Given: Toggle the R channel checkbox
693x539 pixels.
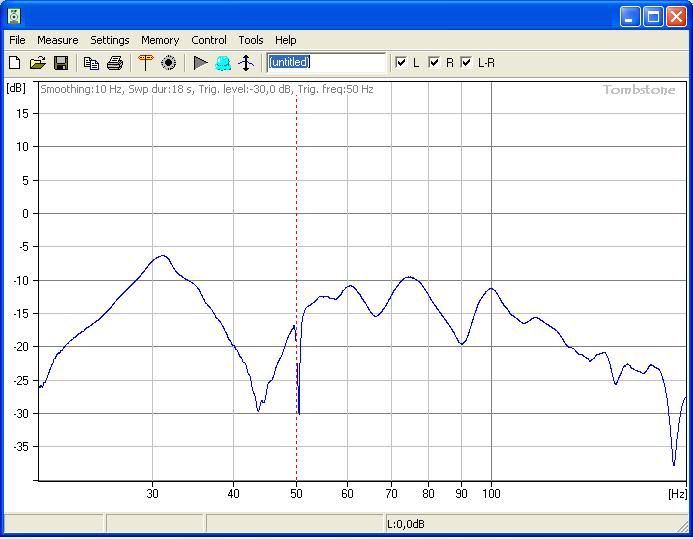Looking at the screenshot, I should coord(434,63).
